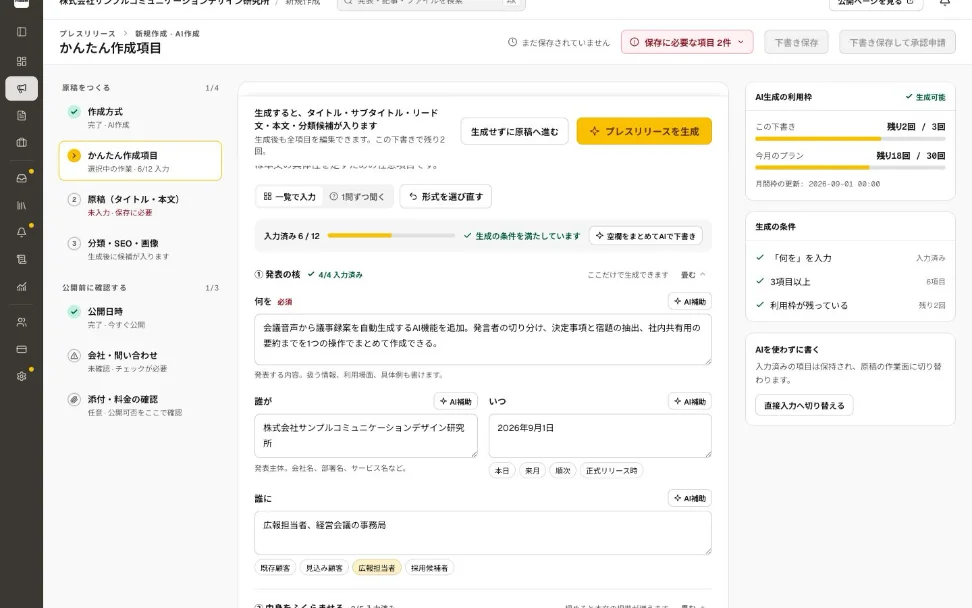Viewport: 972px width, 608px height.
Task: Click the paperclip icon for 添付・料金の確認
Action: pos(74,399)
